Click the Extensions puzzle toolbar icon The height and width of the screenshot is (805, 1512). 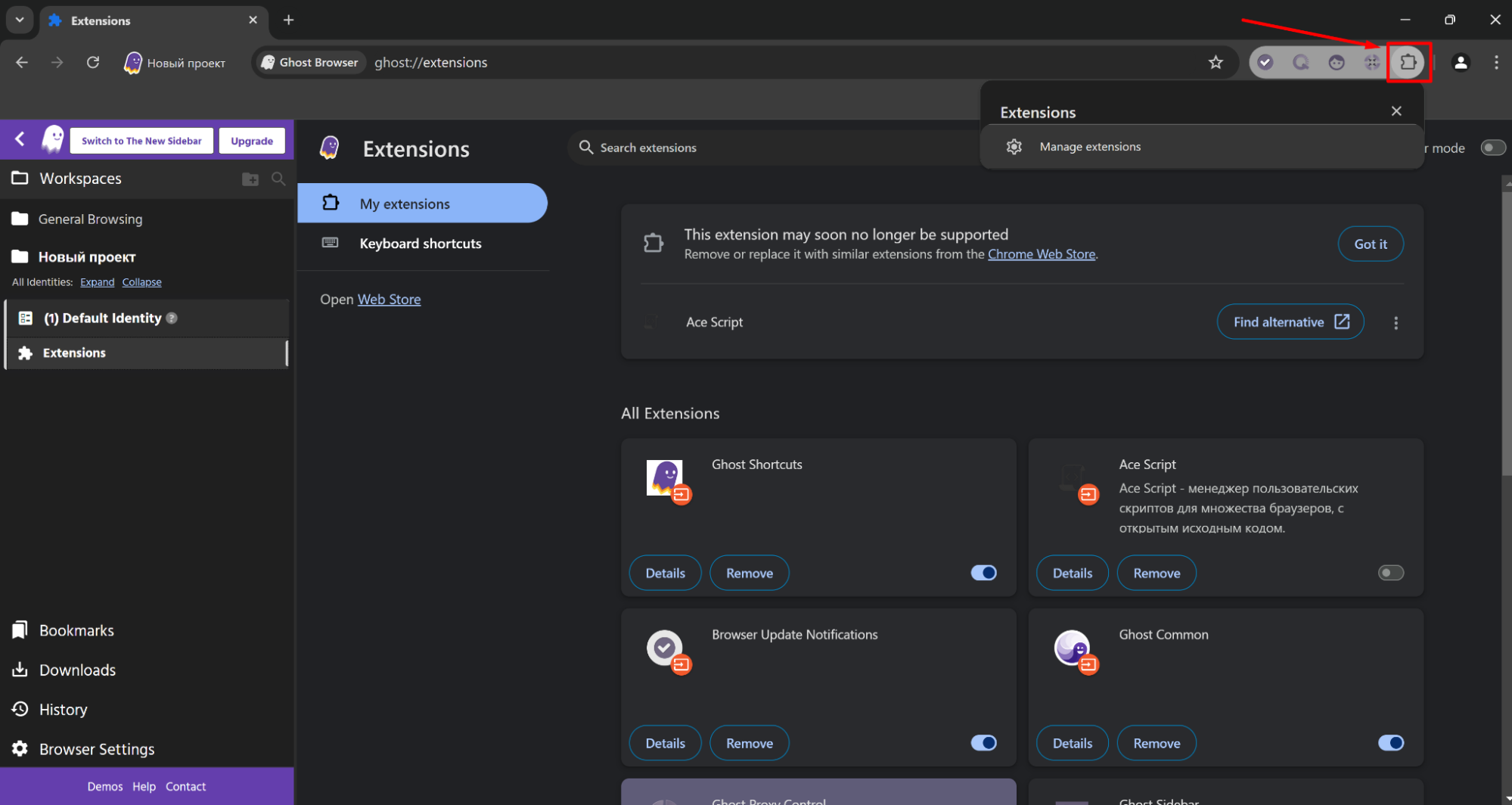(1408, 62)
